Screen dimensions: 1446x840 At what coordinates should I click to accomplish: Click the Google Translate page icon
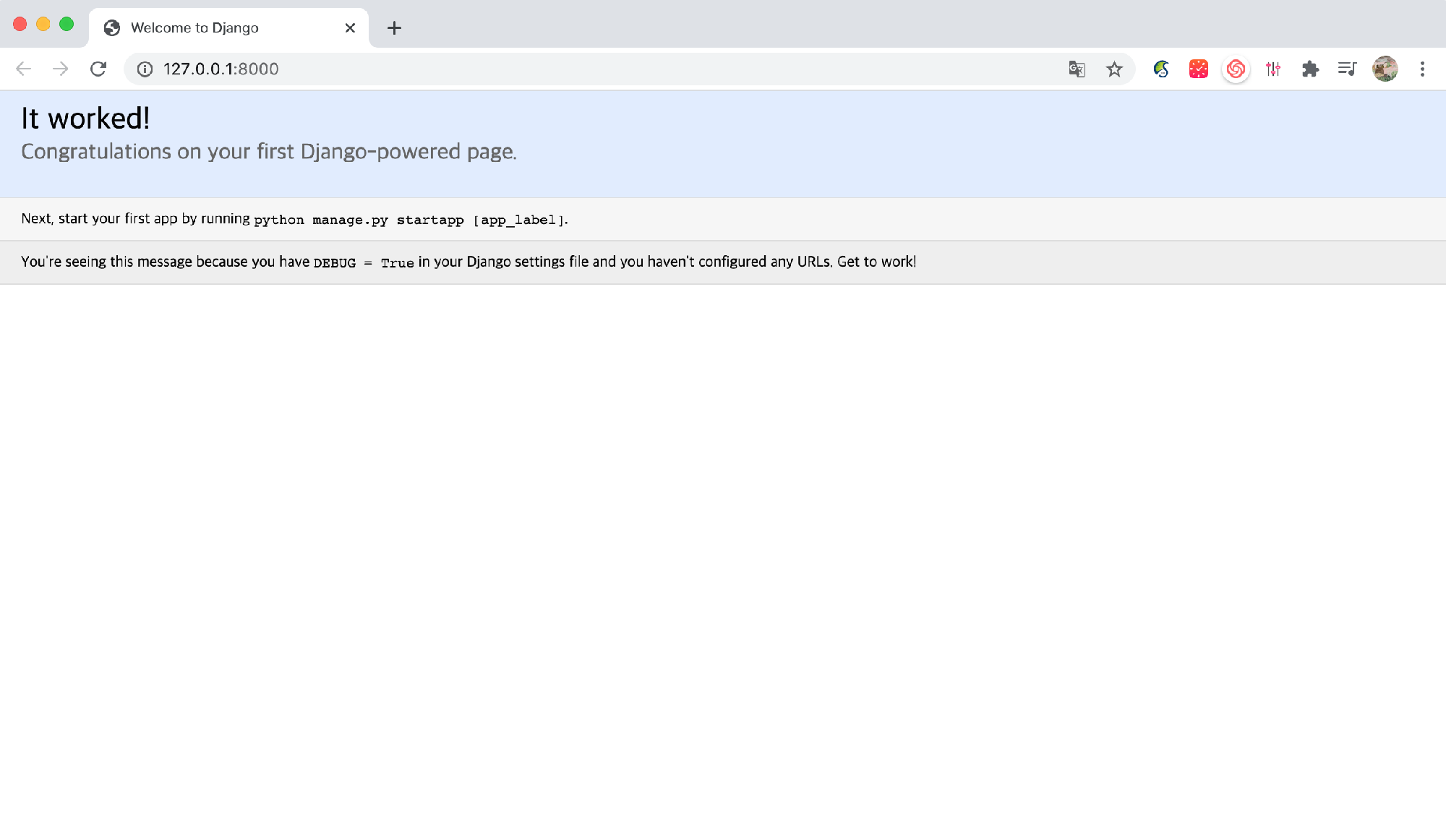point(1077,69)
